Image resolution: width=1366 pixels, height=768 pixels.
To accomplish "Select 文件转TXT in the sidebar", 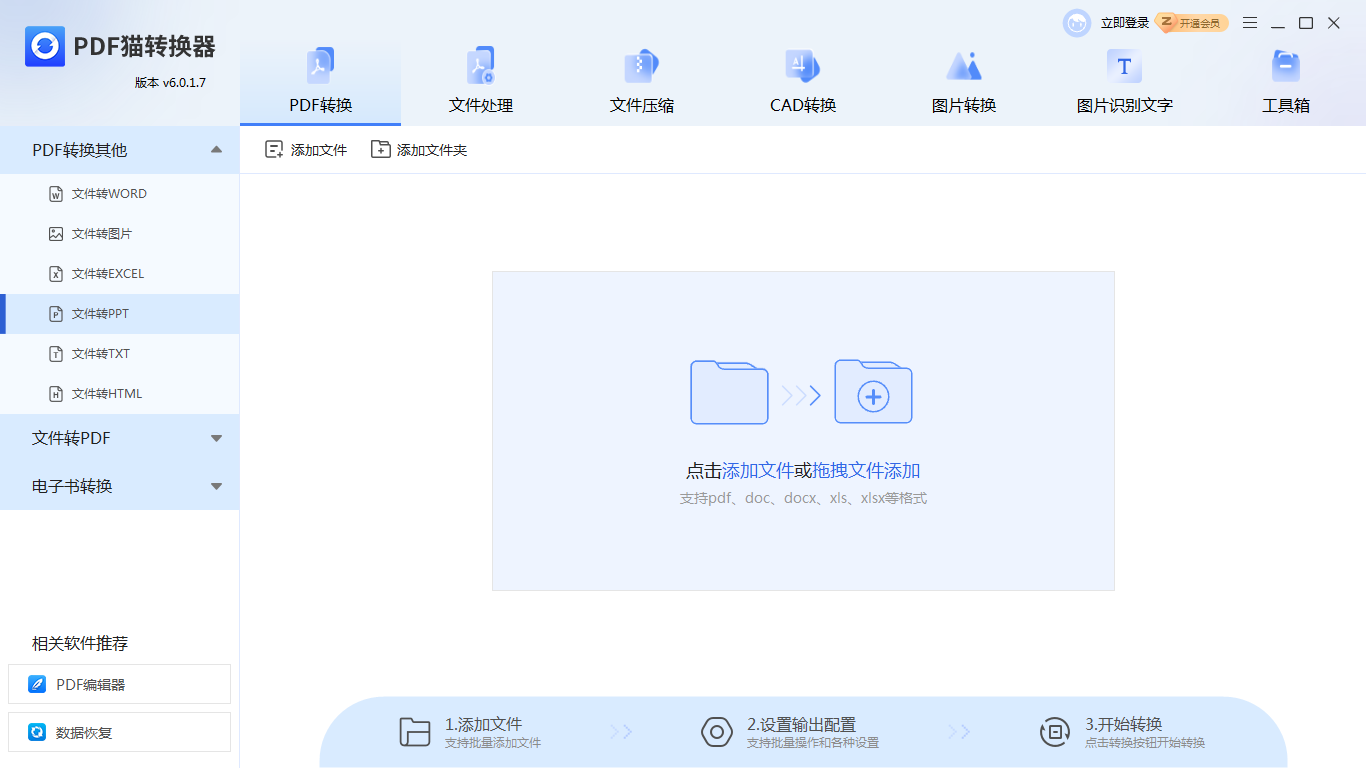I will point(119,354).
